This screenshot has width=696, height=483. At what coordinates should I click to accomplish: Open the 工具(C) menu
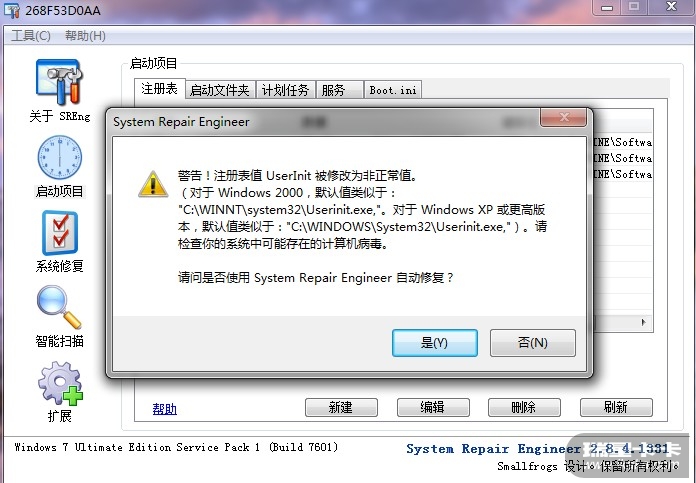[31, 36]
